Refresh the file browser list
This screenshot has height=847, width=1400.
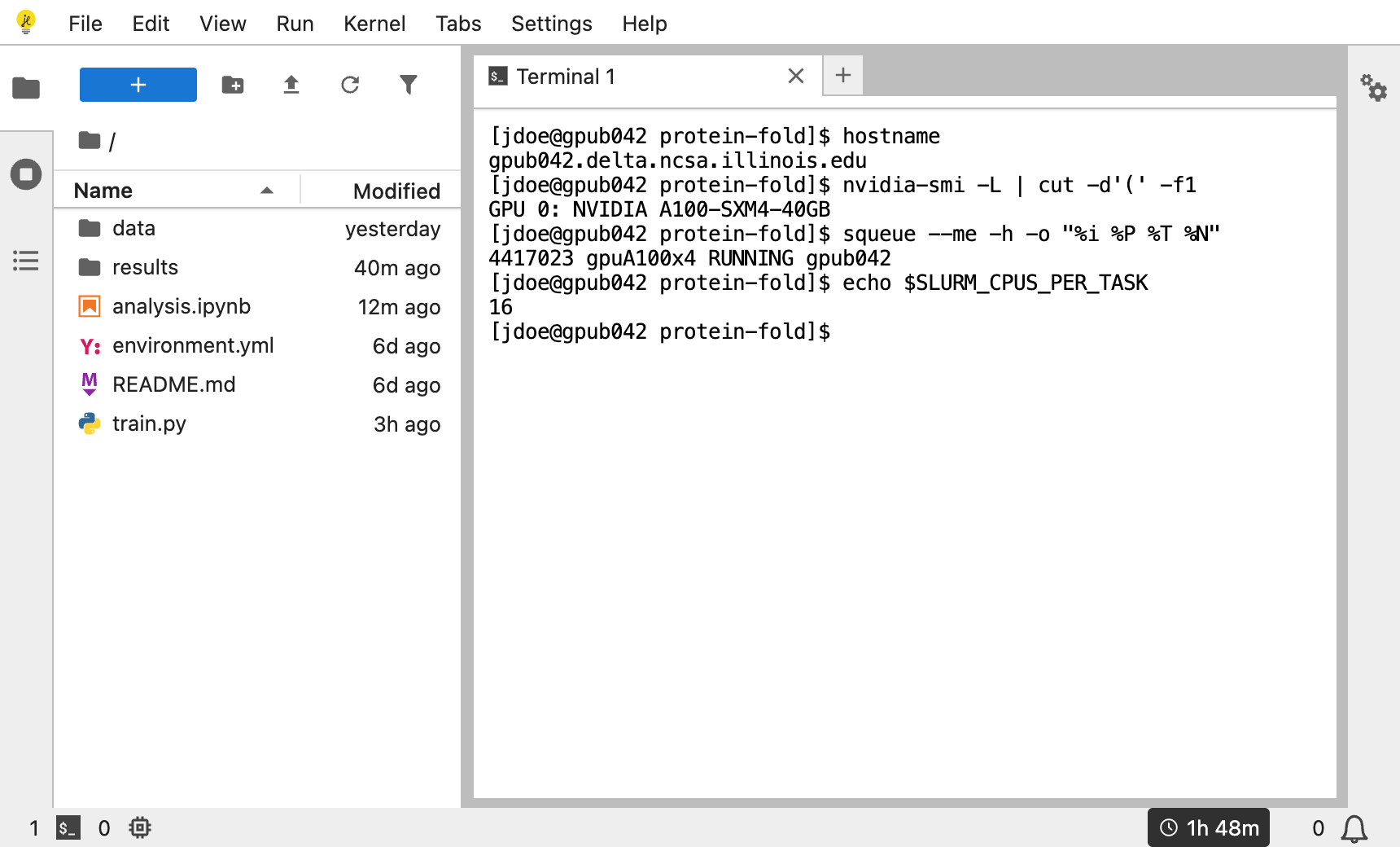point(350,85)
